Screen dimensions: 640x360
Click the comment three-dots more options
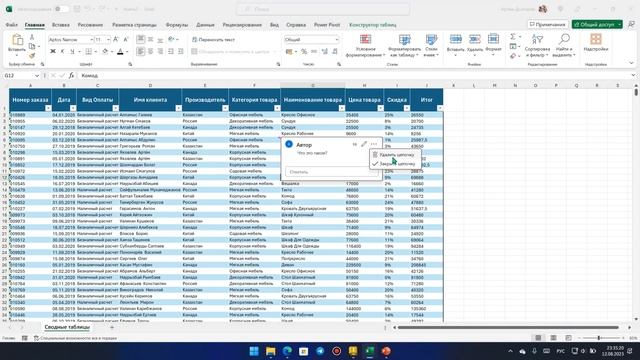click(x=374, y=144)
